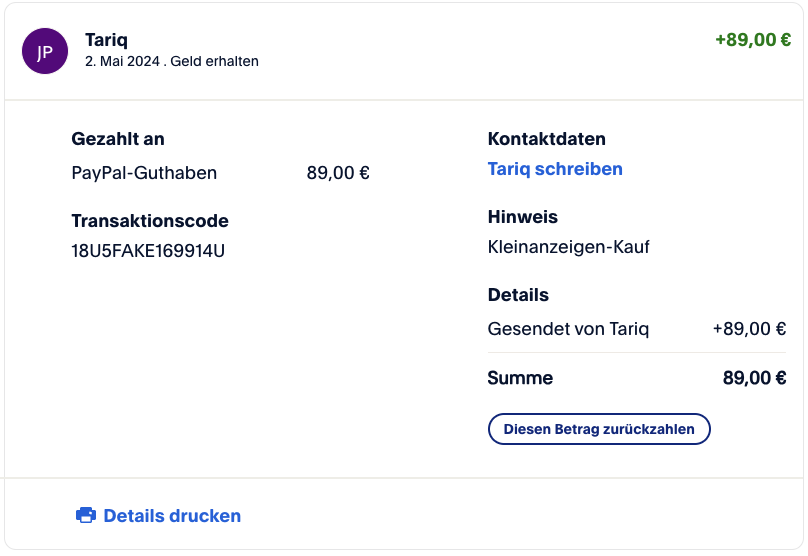Click the Tariq name in the header
Viewport: 808px width, 556px height.
106,40
